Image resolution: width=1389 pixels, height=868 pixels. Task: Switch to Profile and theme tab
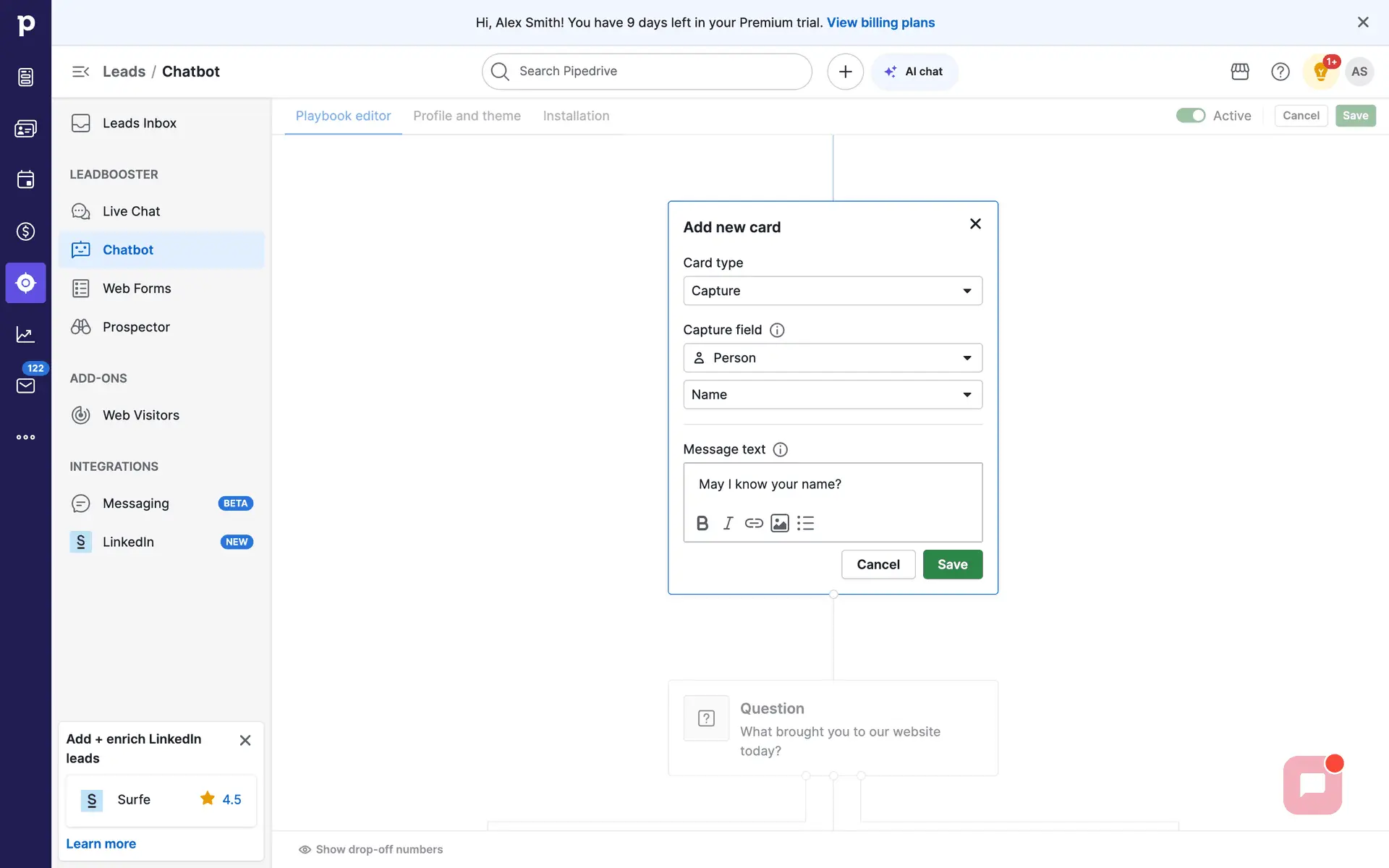click(x=467, y=116)
